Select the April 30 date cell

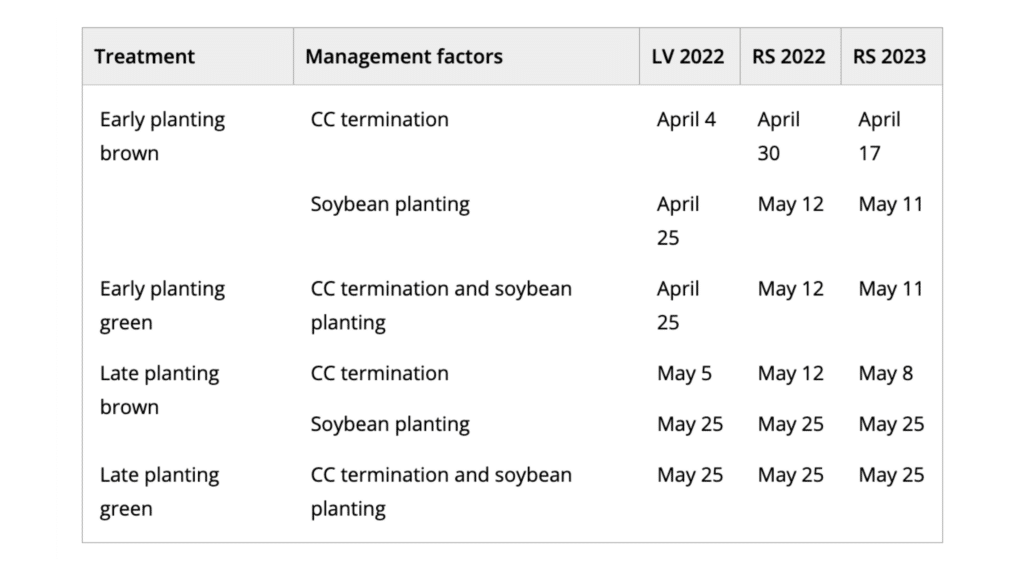(x=778, y=136)
